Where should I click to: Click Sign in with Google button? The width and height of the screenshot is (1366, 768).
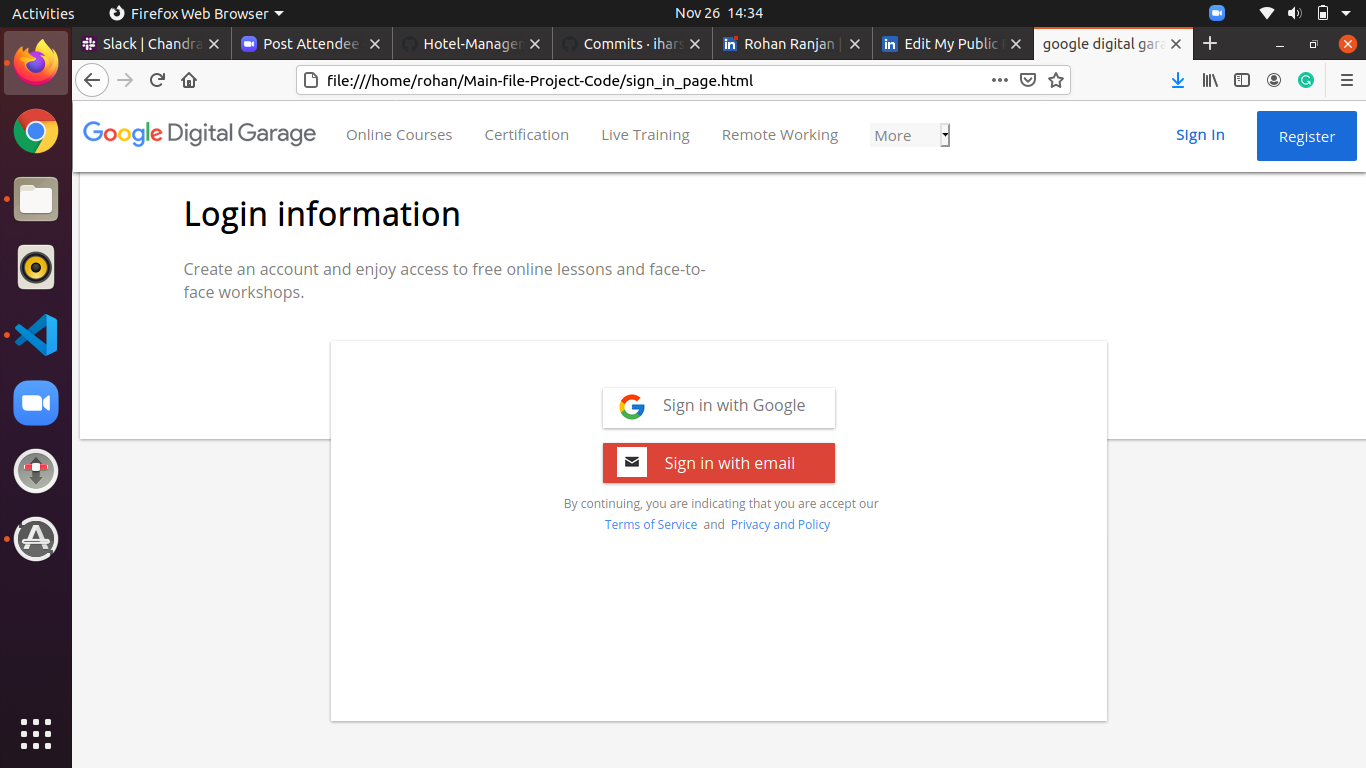pos(719,407)
